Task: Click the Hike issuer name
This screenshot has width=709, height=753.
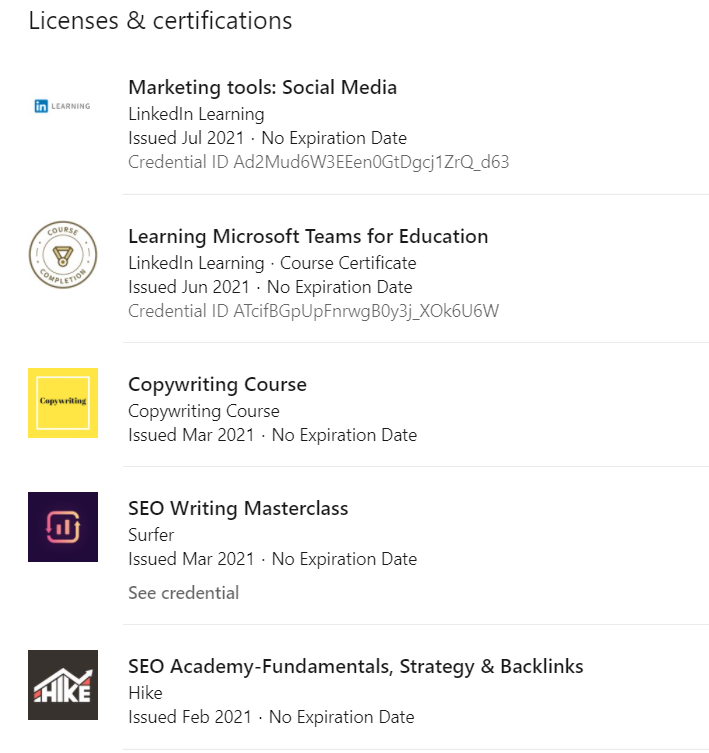Action: pyautogui.click(x=145, y=693)
